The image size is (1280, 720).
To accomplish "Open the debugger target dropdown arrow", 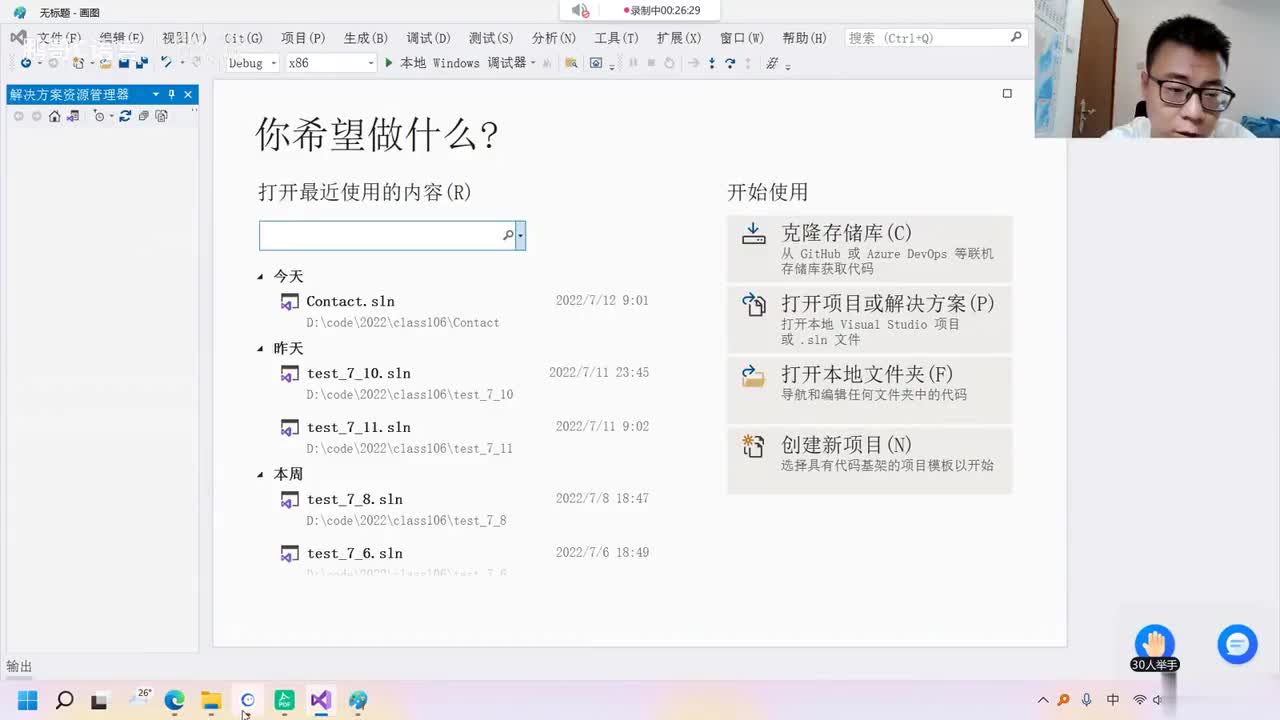I will click(x=533, y=63).
